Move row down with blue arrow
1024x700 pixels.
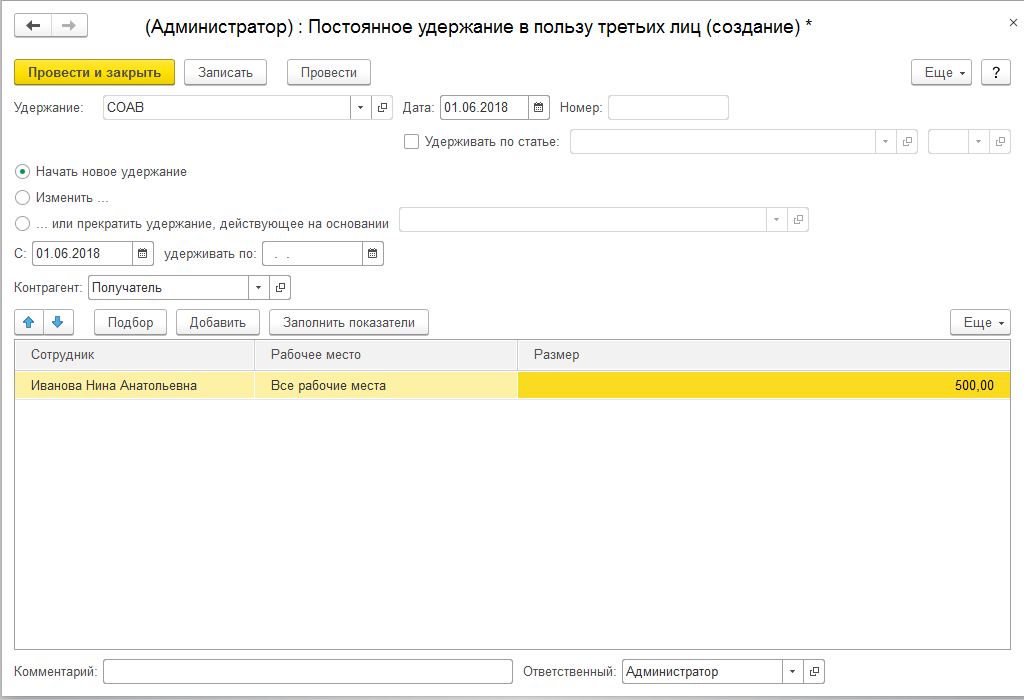[57, 322]
